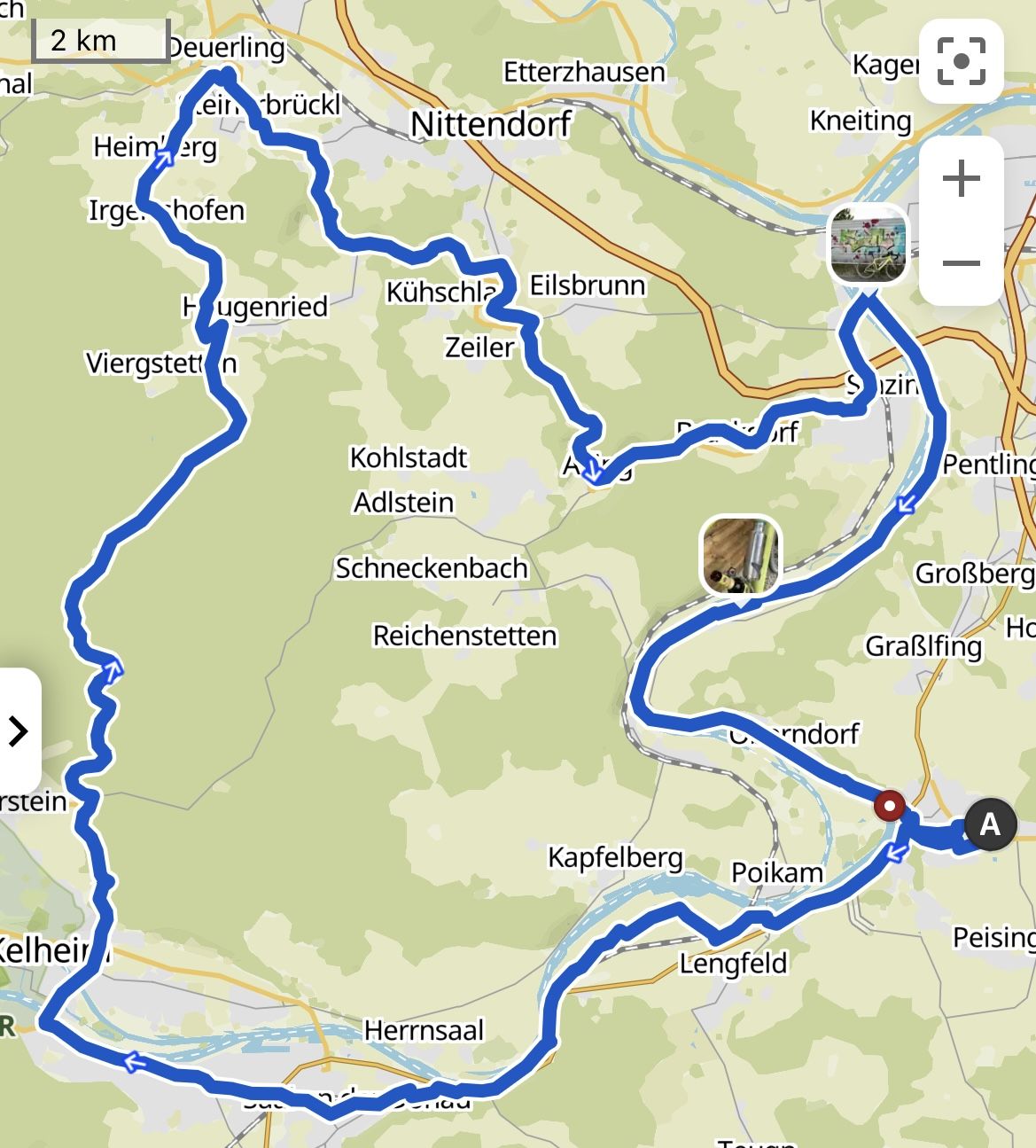This screenshot has width=1036, height=1148.
Task: Click the Eilsbrunn village label
Action: (588, 285)
